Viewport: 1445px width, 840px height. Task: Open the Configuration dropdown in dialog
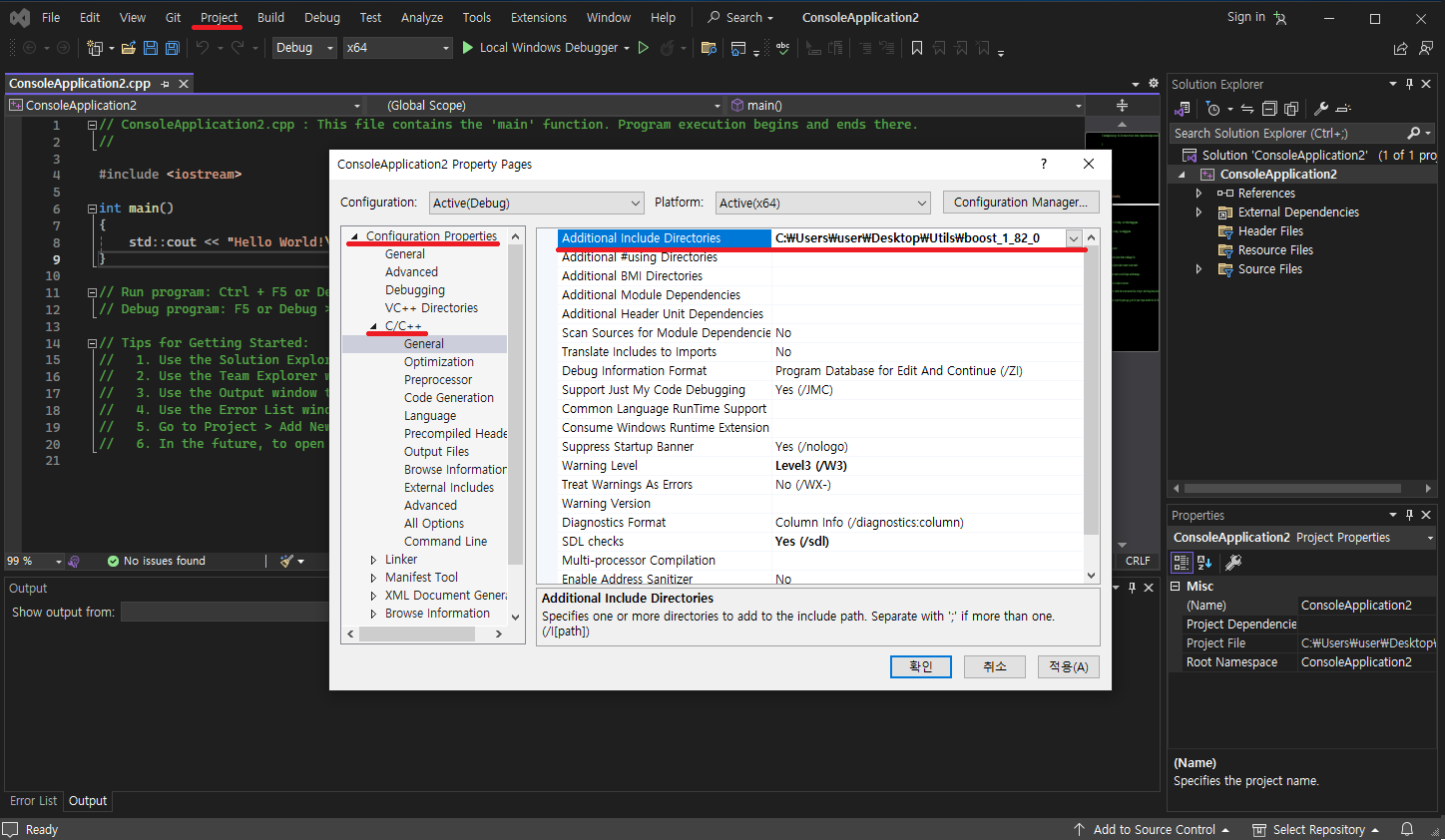tap(537, 203)
